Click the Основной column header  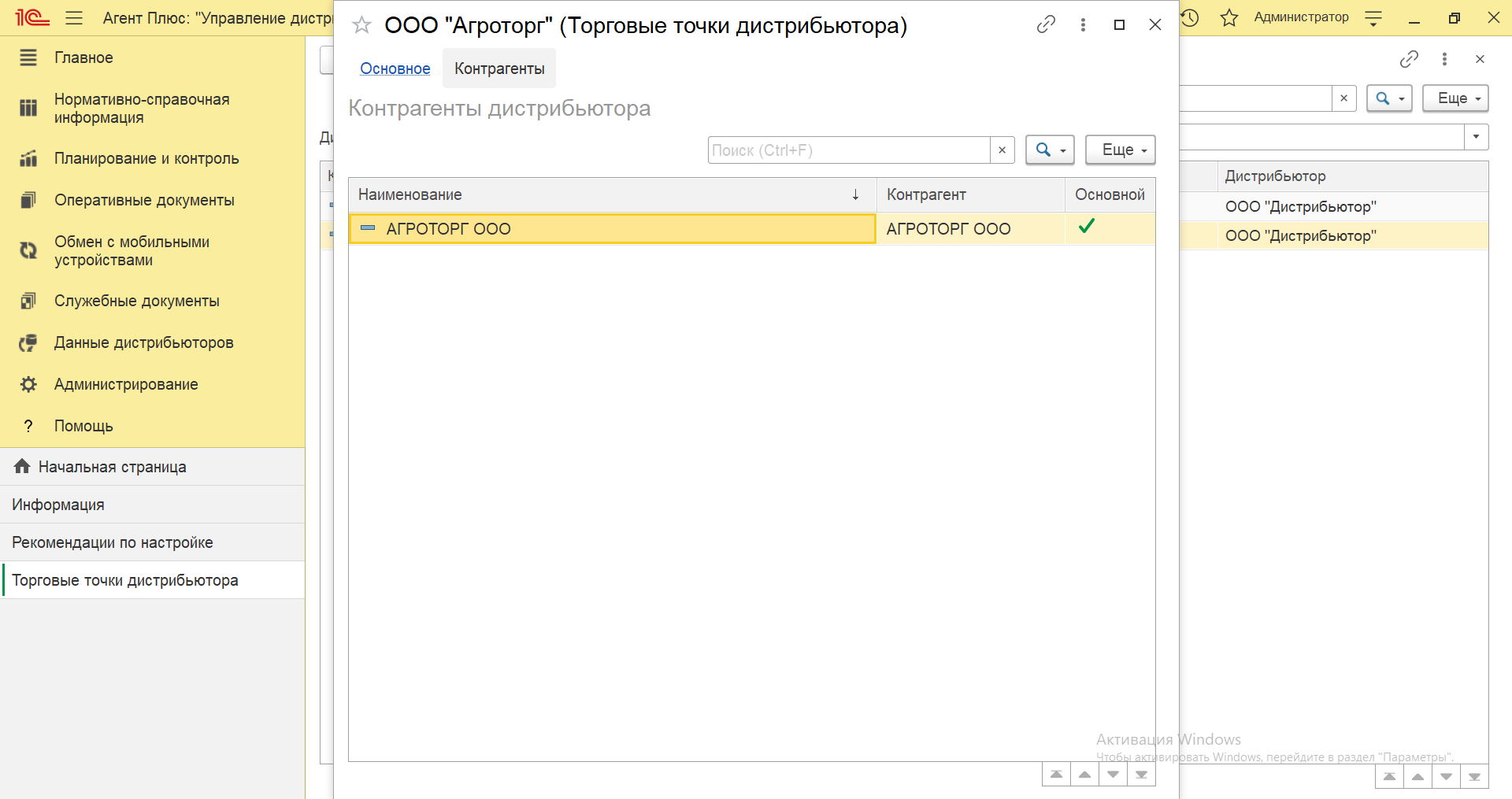pyautogui.click(x=1110, y=194)
